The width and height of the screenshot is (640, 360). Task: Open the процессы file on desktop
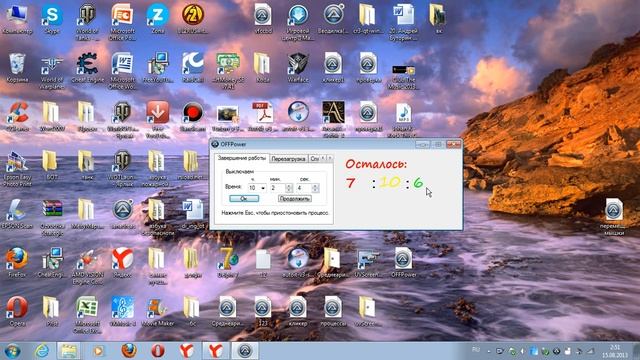pyautogui.click(x=333, y=311)
